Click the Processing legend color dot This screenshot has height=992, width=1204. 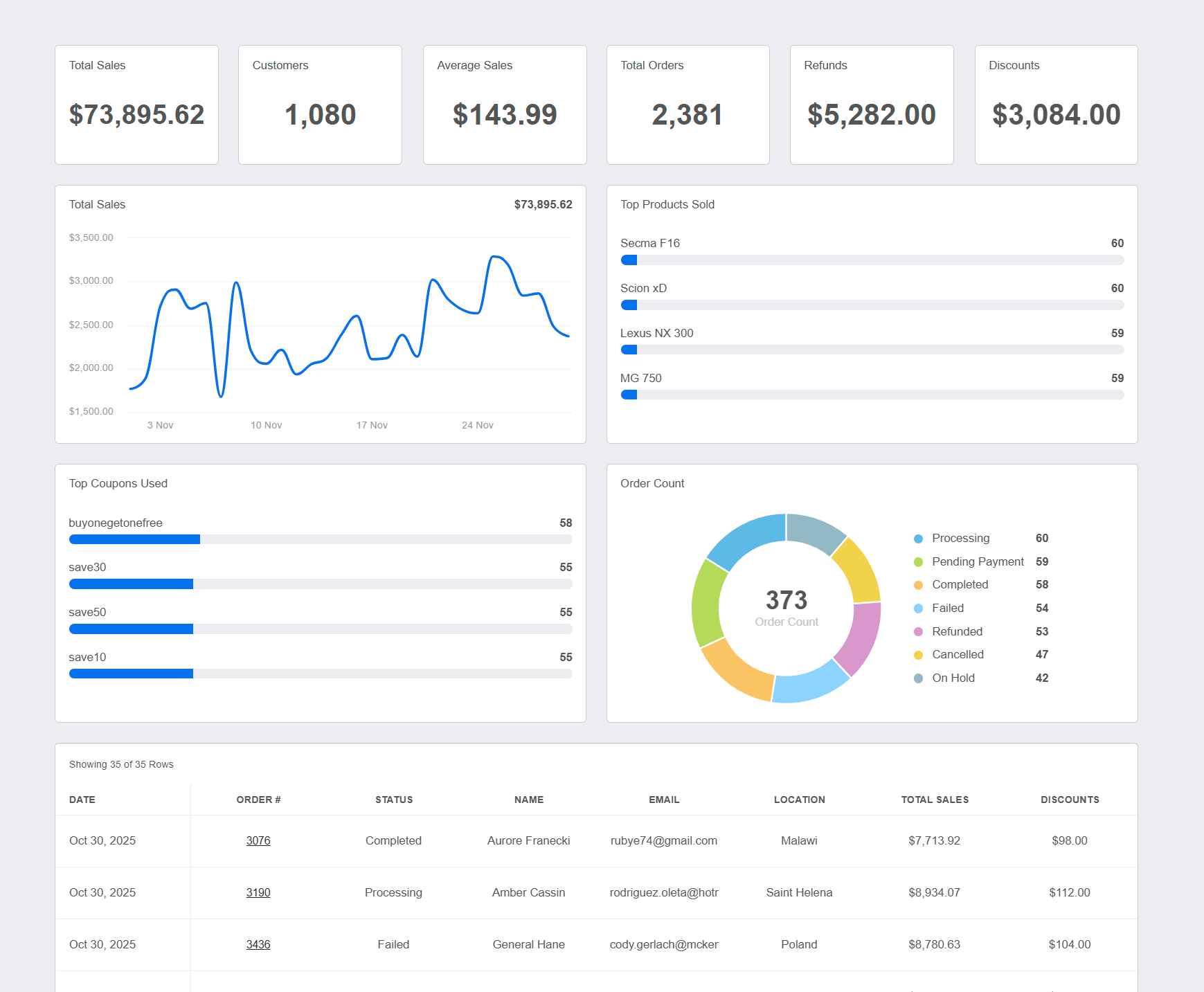tap(918, 539)
